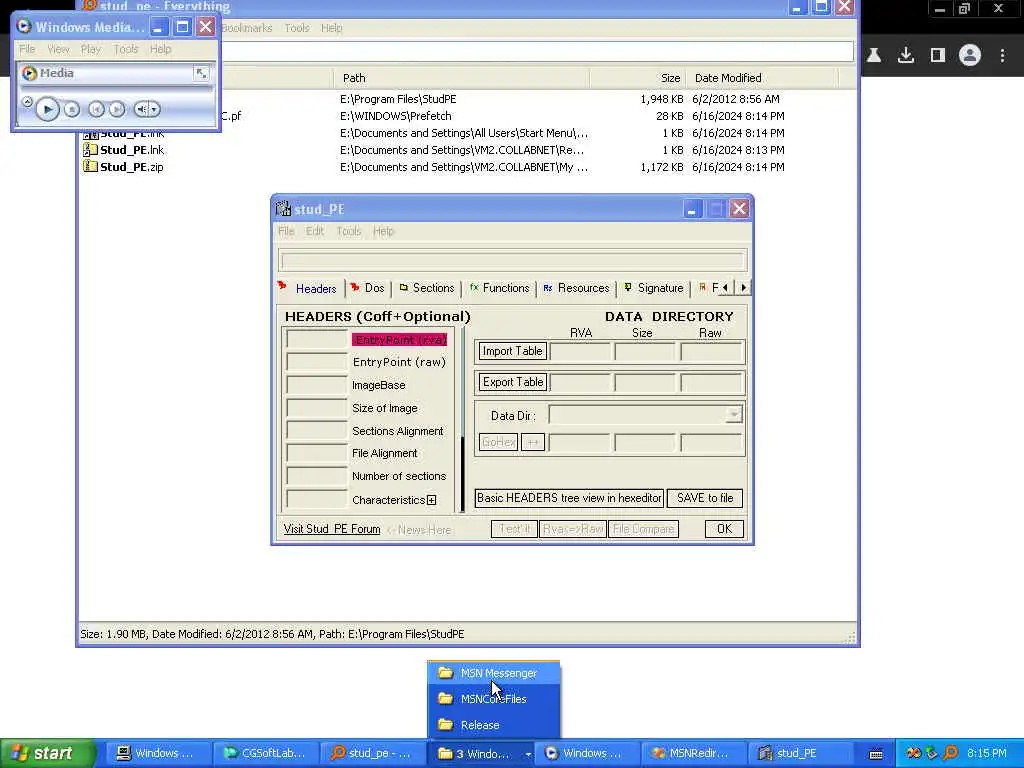Image resolution: width=1024 pixels, height=768 pixels.
Task: Switch to the Functions tab
Action: [500, 288]
